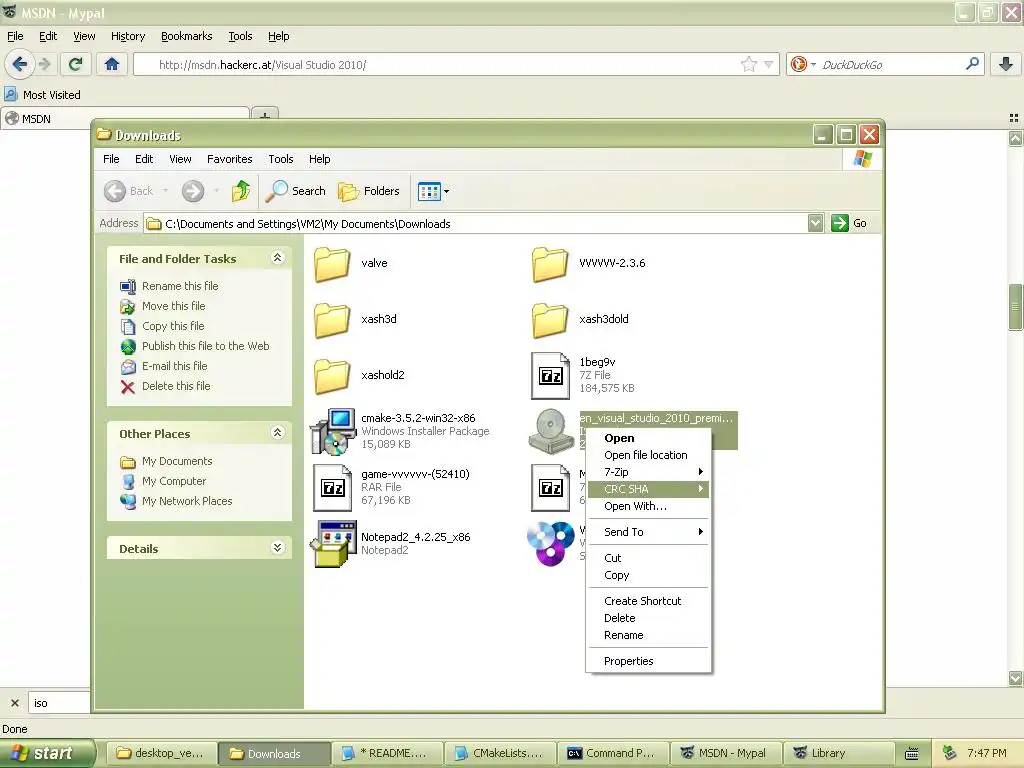Click the Start button

point(47,754)
